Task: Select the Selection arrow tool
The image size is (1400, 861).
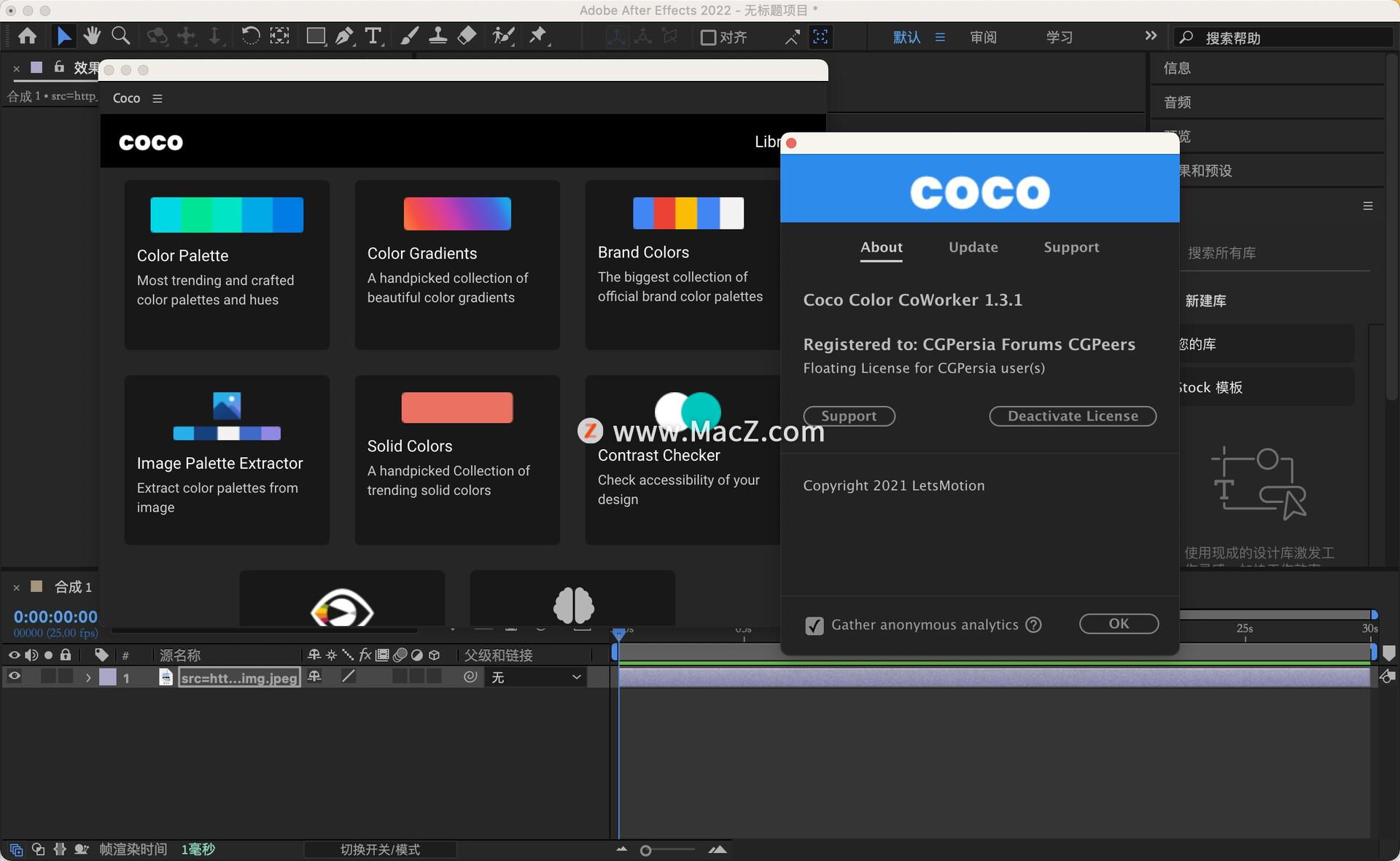Action: (64, 36)
